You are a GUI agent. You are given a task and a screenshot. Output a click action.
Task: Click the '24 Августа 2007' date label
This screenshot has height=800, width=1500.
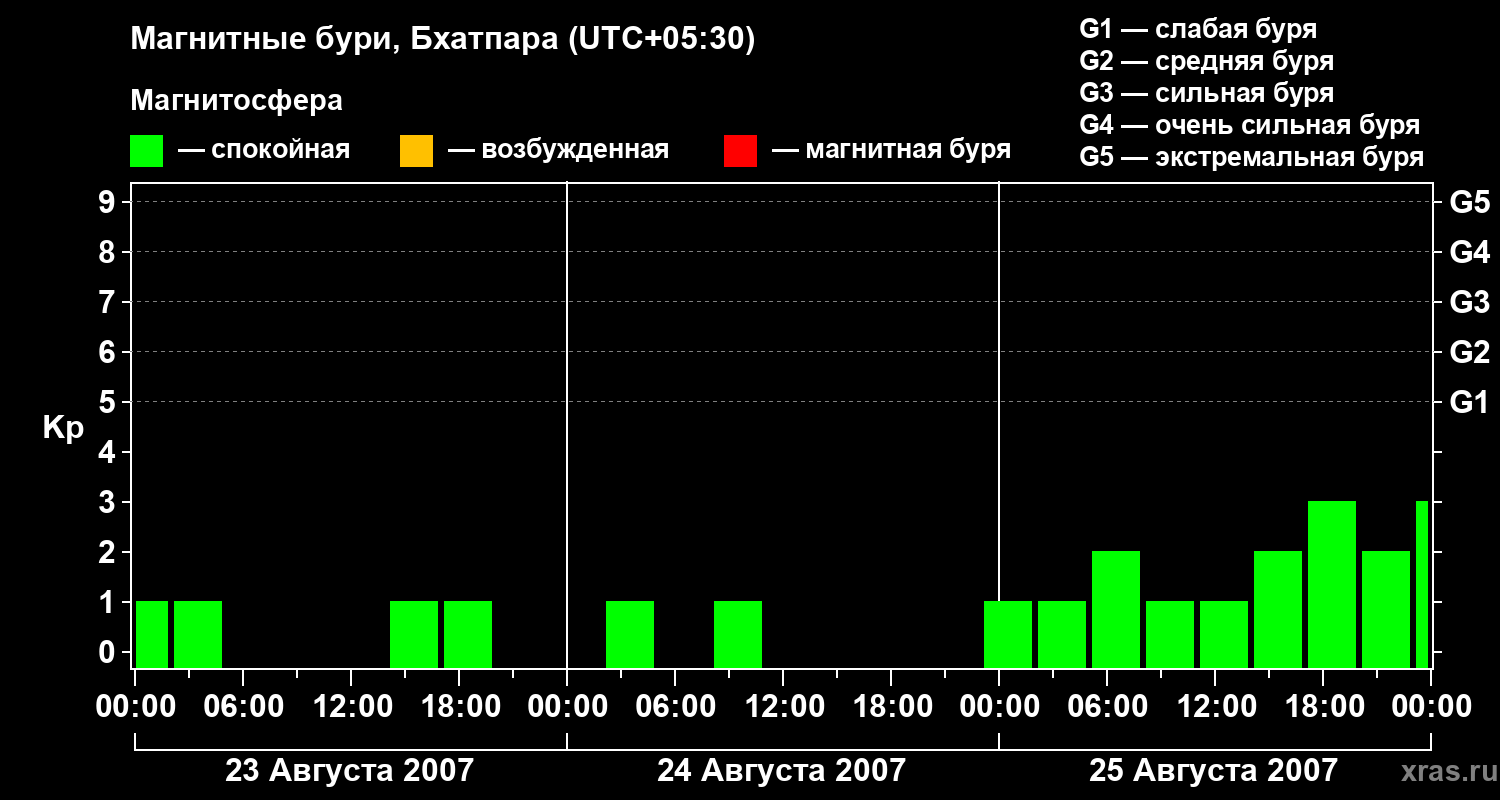click(x=781, y=771)
